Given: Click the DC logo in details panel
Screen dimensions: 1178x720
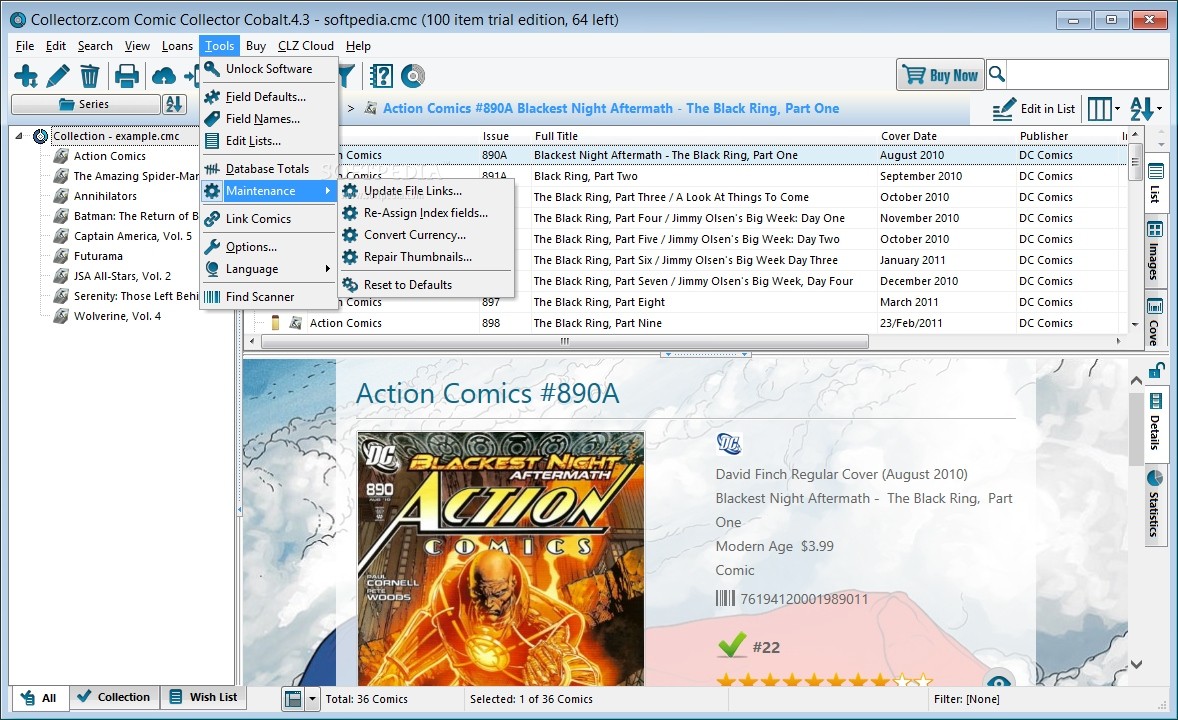Looking at the screenshot, I should coord(728,443).
